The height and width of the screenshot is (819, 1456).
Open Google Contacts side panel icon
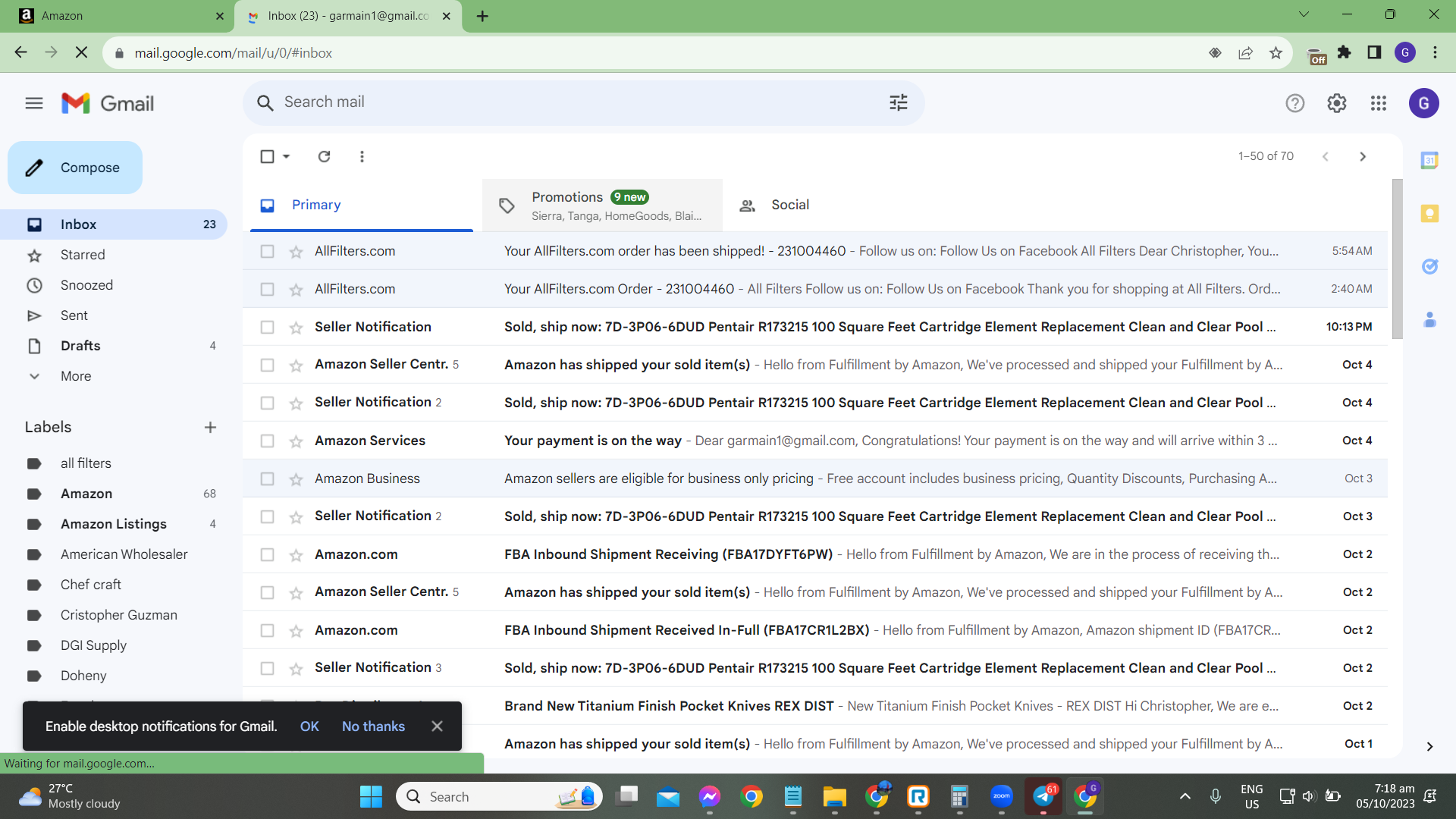(1429, 319)
